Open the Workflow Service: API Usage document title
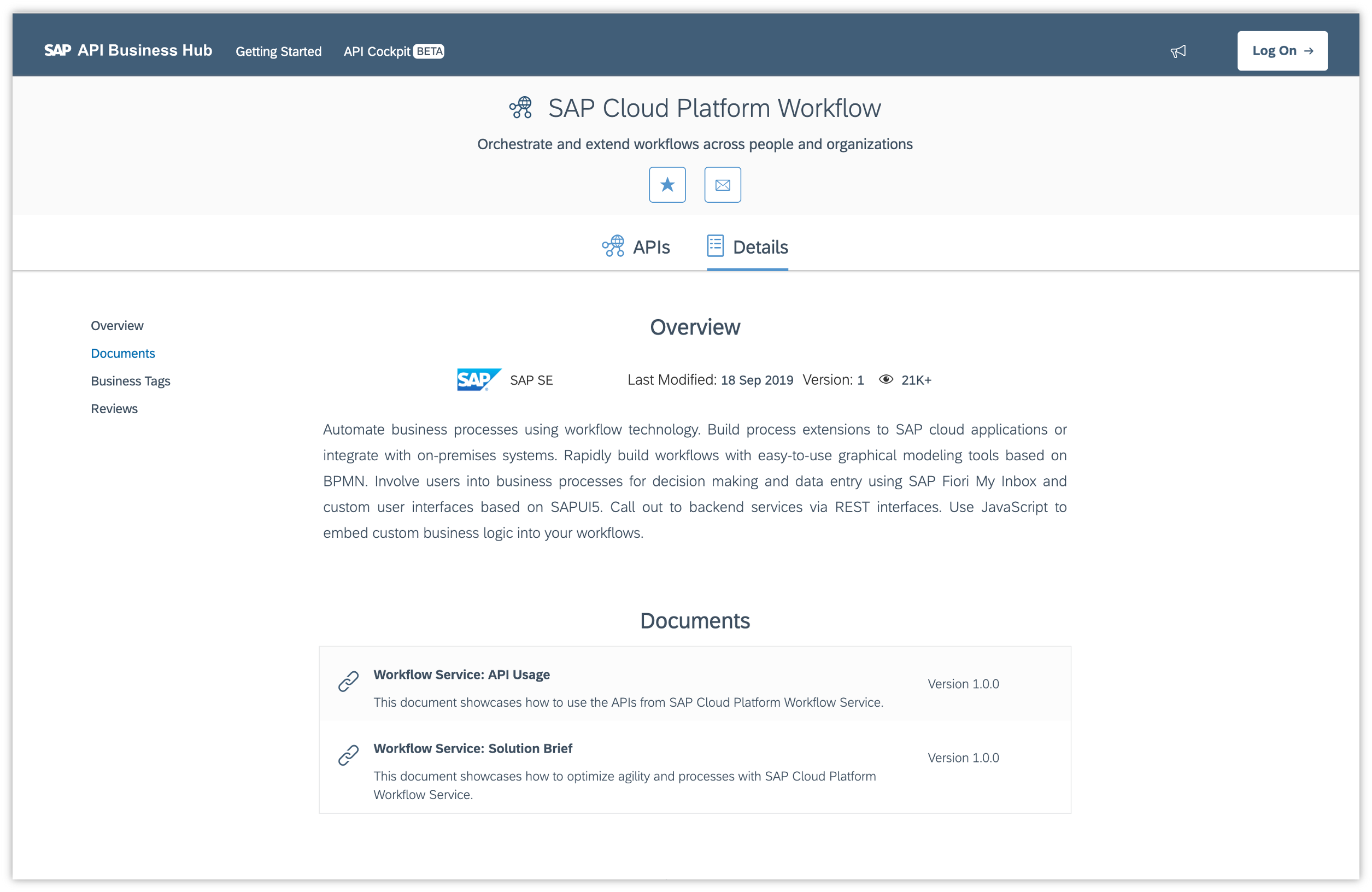The height and width of the screenshot is (892, 1372). [x=461, y=674]
